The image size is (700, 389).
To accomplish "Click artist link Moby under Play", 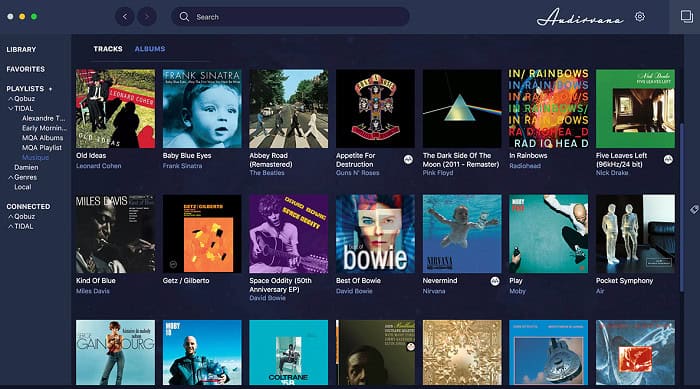I will point(517,291).
